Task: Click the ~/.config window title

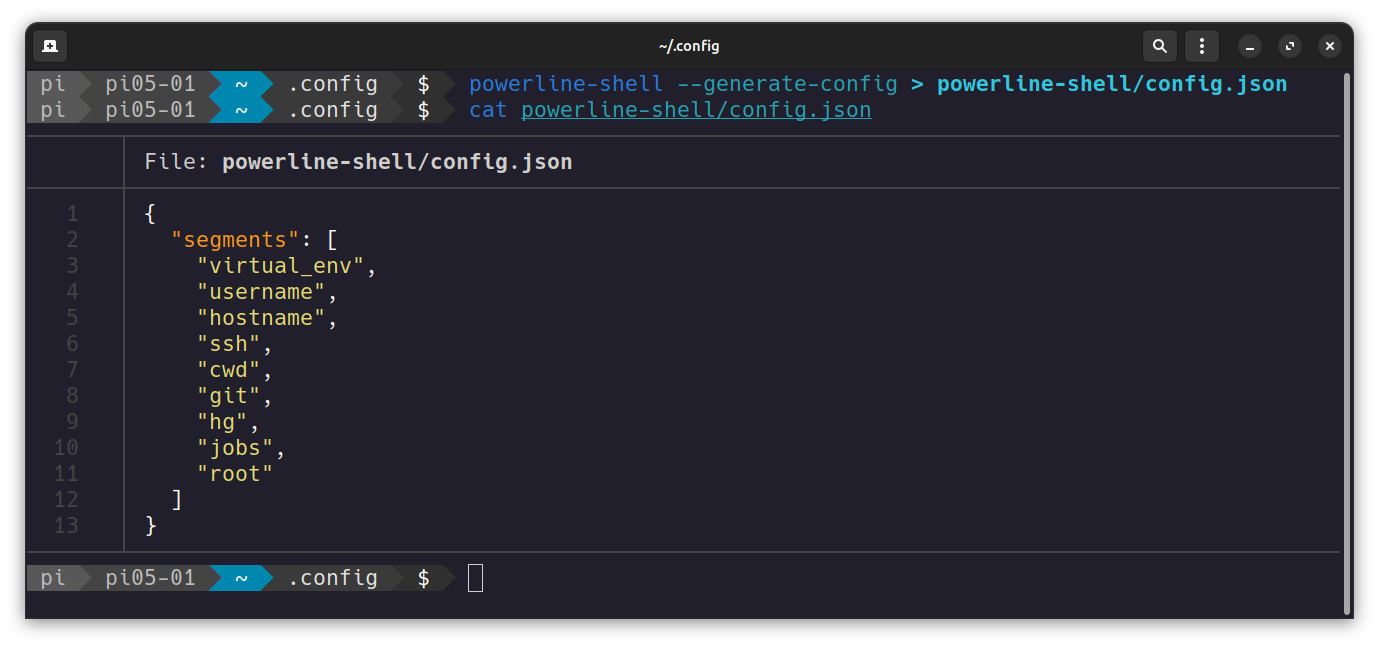Action: [x=689, y=46]
